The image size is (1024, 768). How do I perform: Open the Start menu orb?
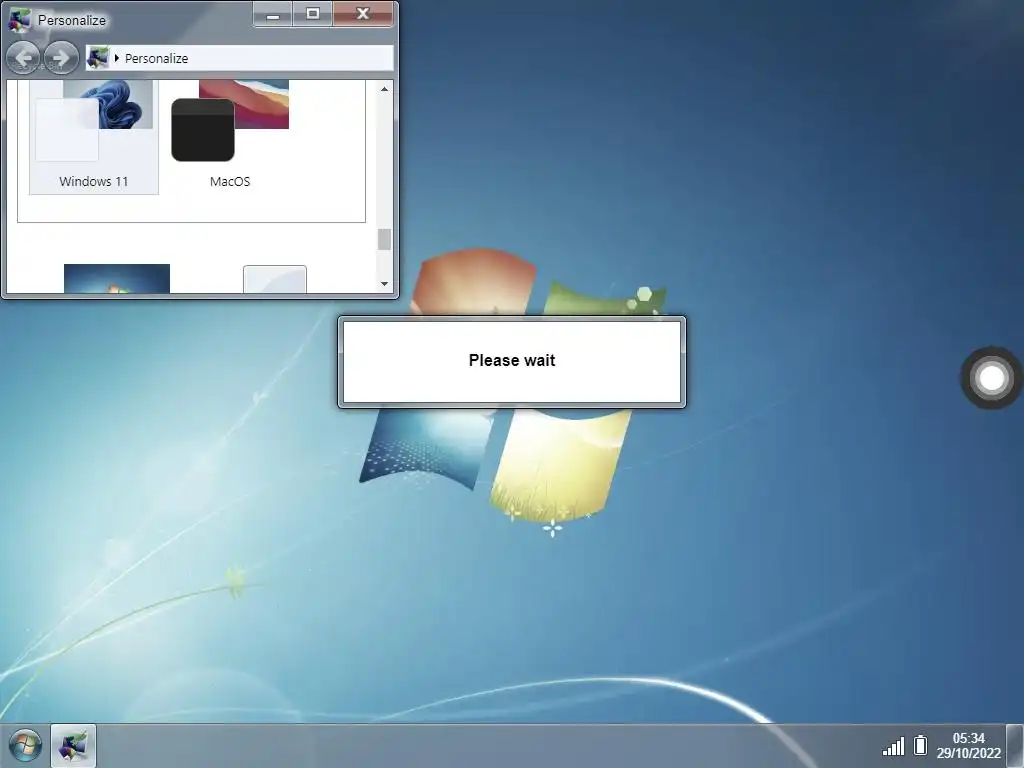tap(25, 746)
